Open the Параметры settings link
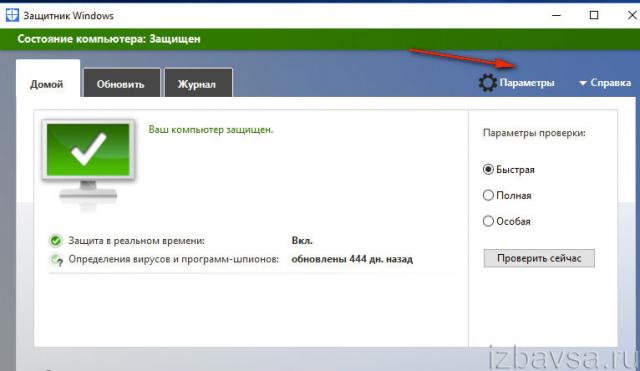 pyautogui.click(x=527, y=83)
